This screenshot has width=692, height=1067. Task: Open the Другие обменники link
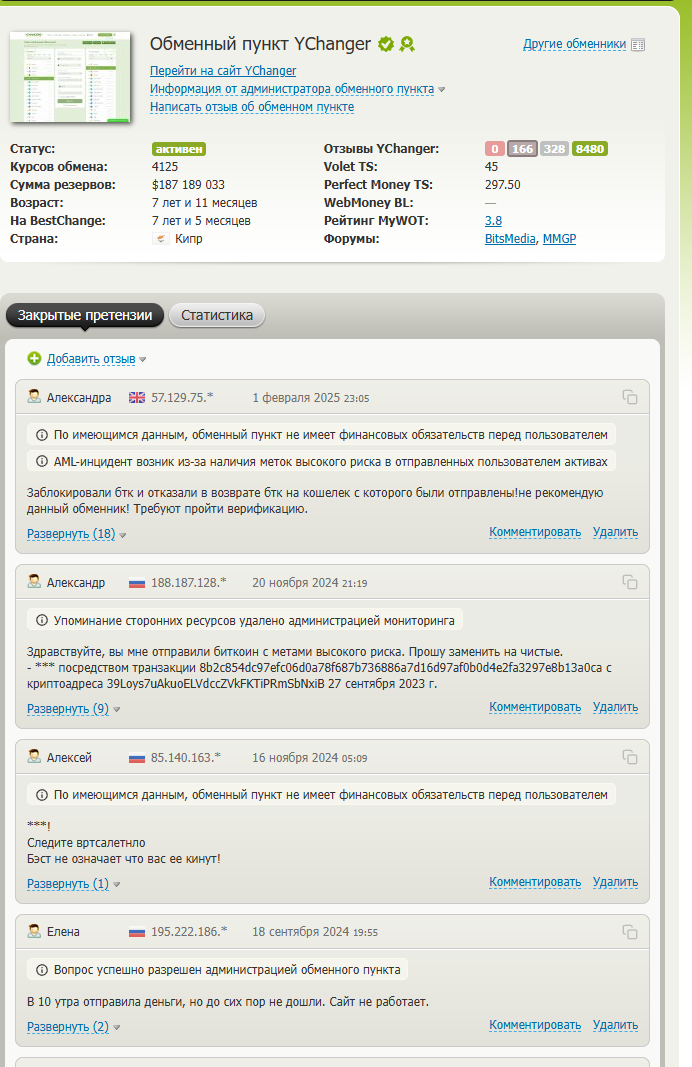coord(574,44)
